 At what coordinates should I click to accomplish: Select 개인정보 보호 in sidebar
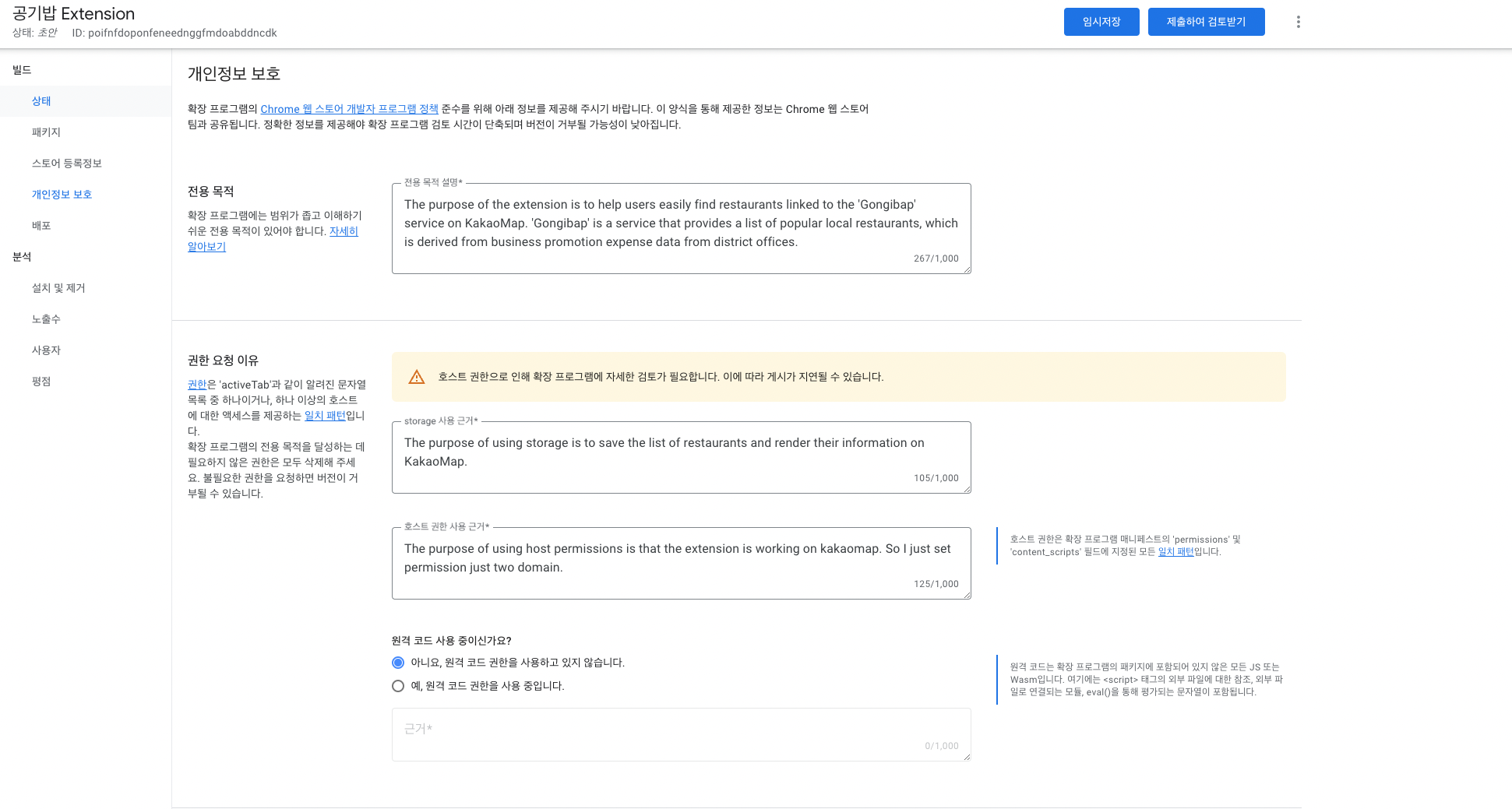point(62,195)
